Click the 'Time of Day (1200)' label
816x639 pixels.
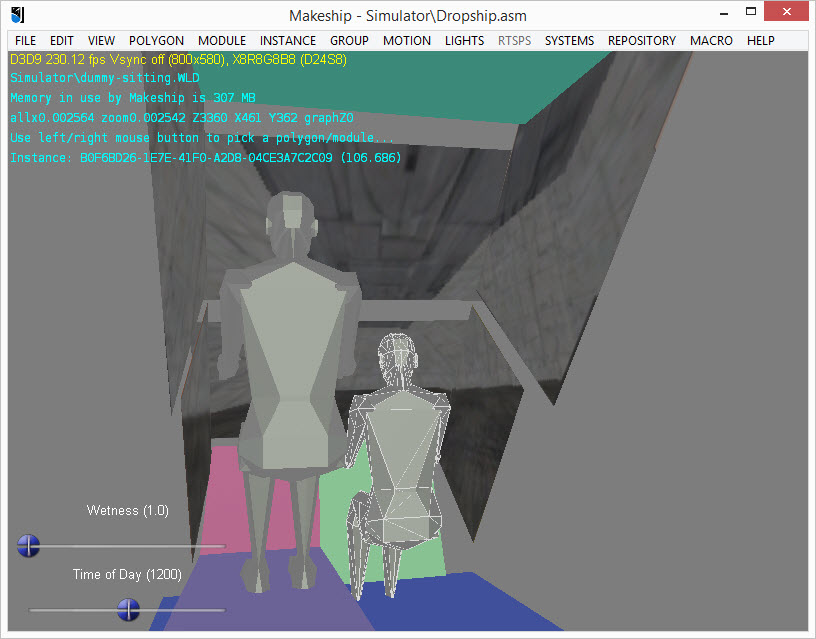point(127,574)
